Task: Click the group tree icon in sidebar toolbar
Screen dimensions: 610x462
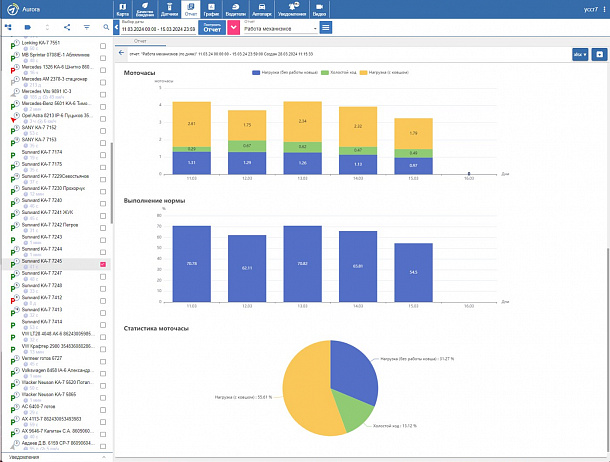Action: click(8, 27)
